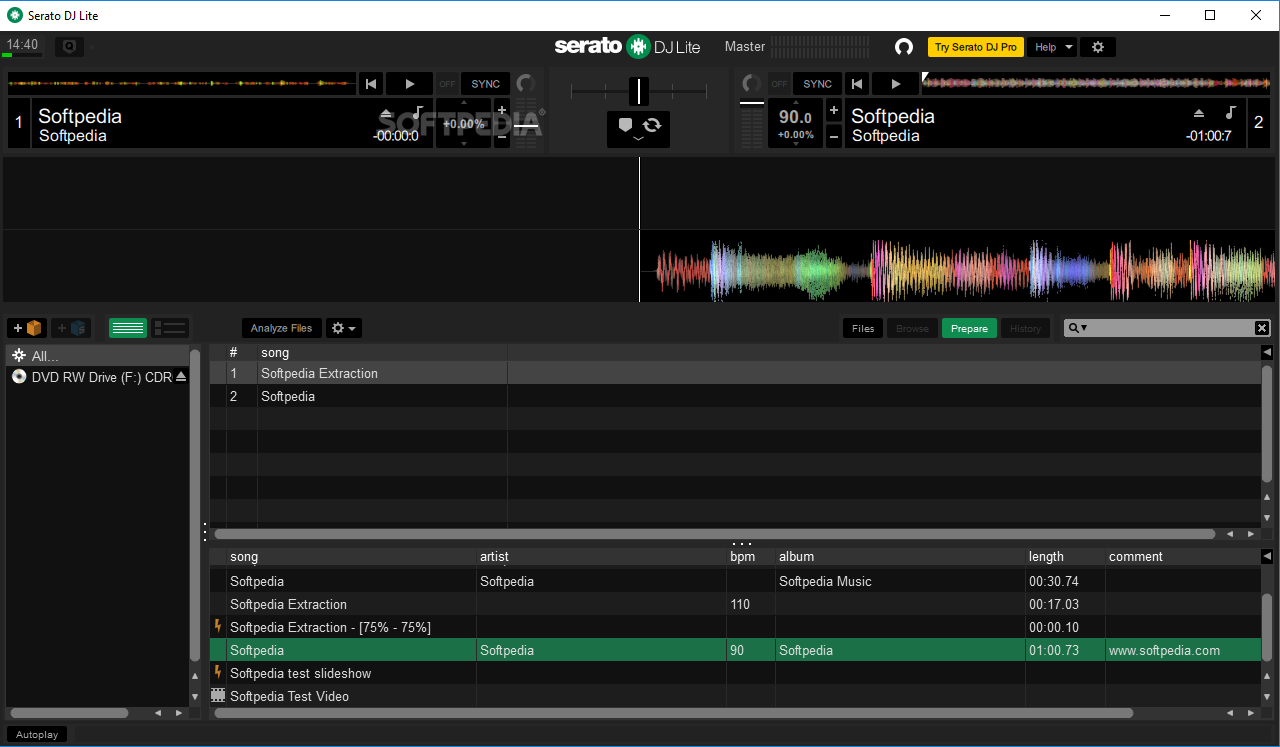Click the key note icon on deck 2

click(x=1231, y=112)
